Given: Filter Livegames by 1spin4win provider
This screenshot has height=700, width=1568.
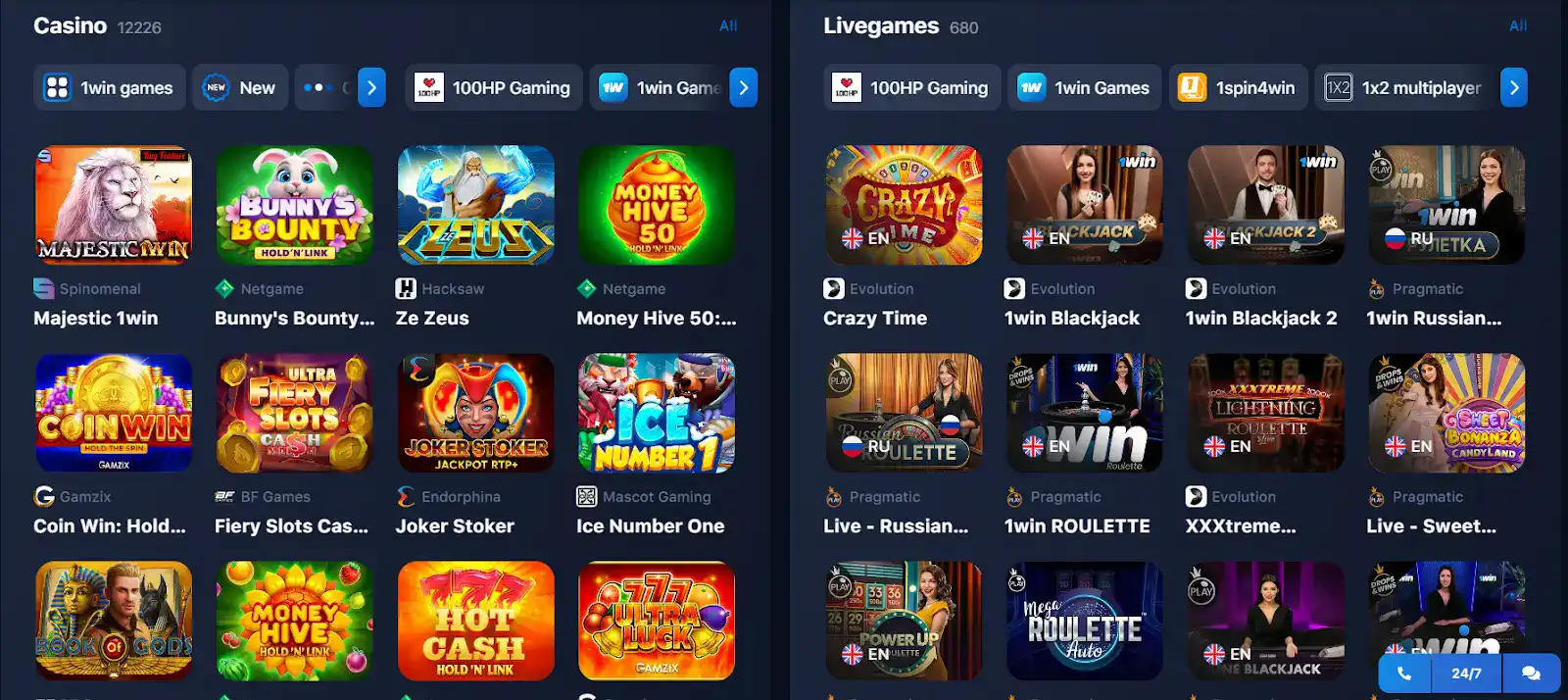Looking at the screenshot, I should coord(1237,87).
